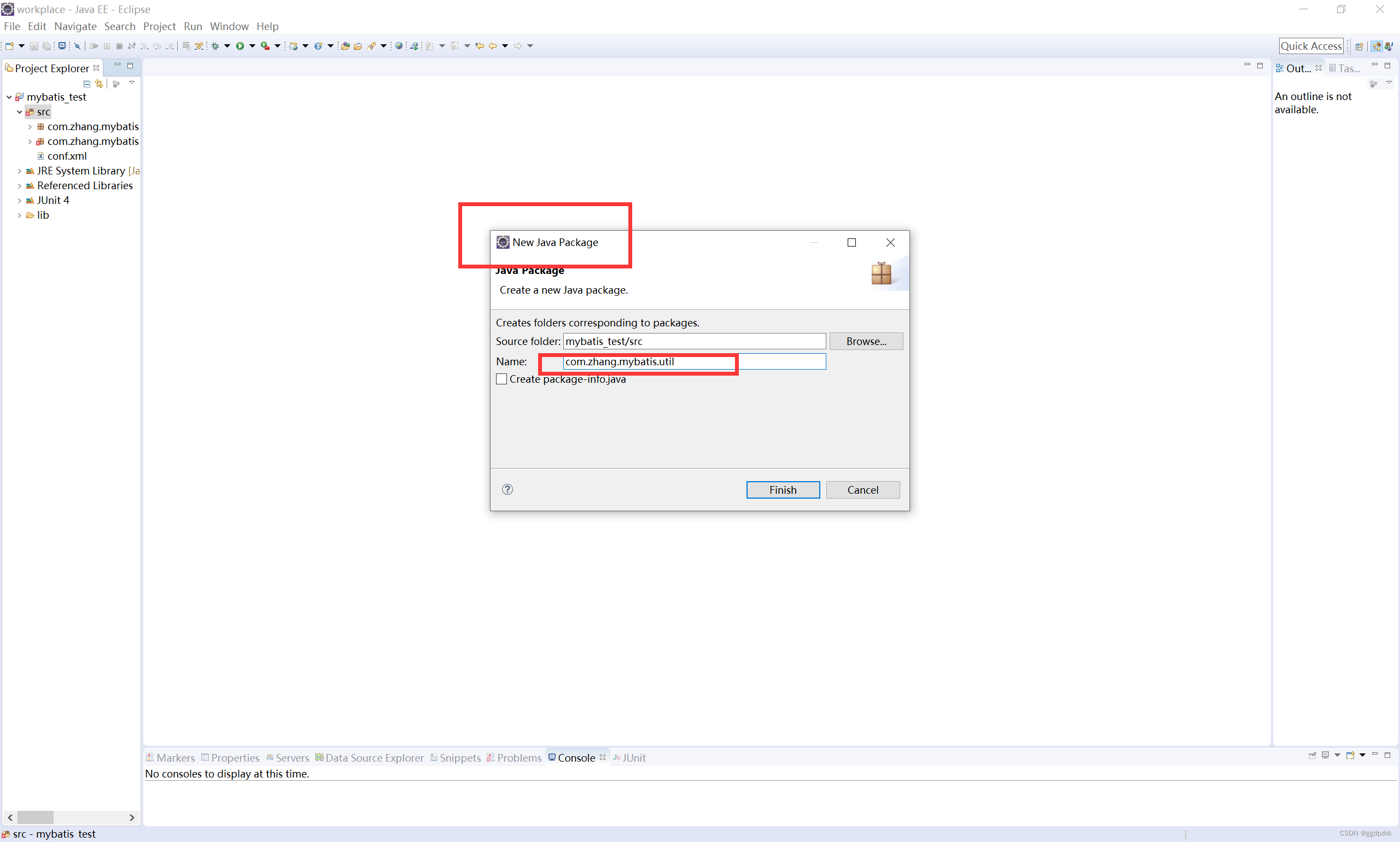The image size is (1400, 842).
Task: Click the Step Over toolbar icon
Action: point(157,46)
